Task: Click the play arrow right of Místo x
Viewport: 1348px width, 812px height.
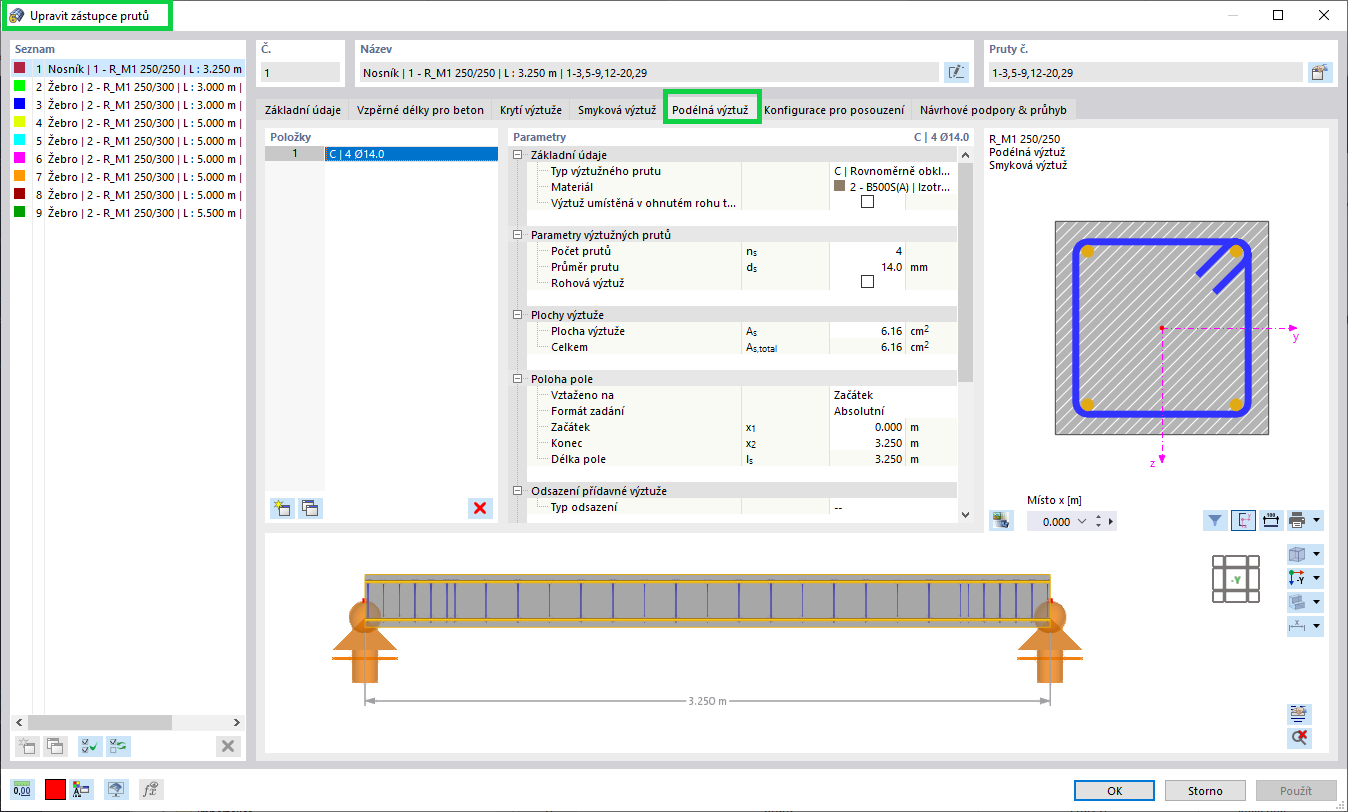Action: [x=1111, y=522]
